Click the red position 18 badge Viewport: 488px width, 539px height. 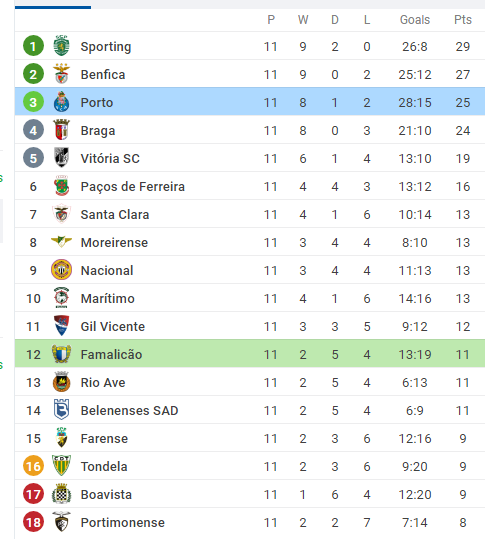pyautogui.click(x=33, y=522)
